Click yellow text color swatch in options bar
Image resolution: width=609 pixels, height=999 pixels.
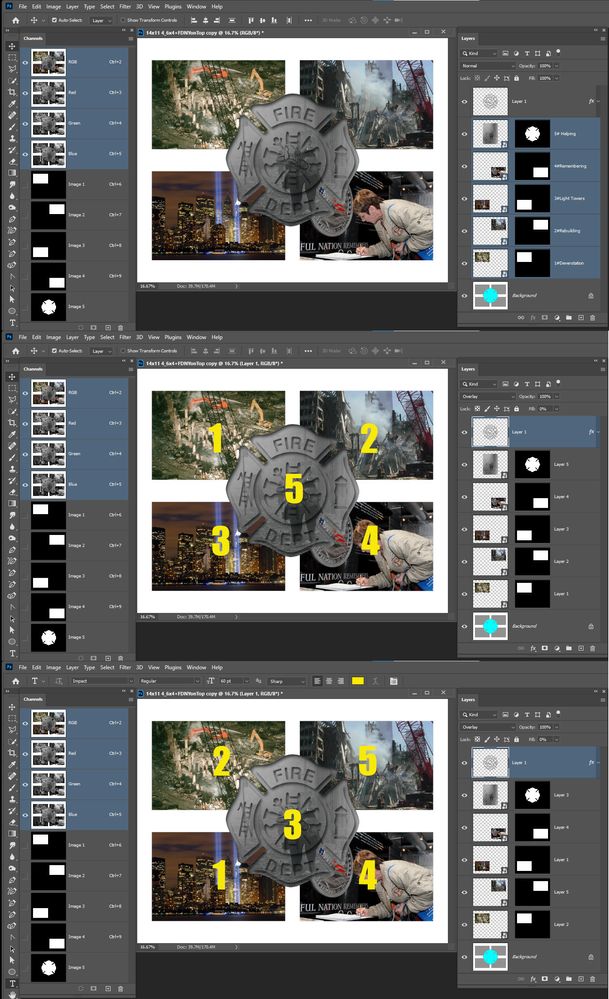(357, 681)
